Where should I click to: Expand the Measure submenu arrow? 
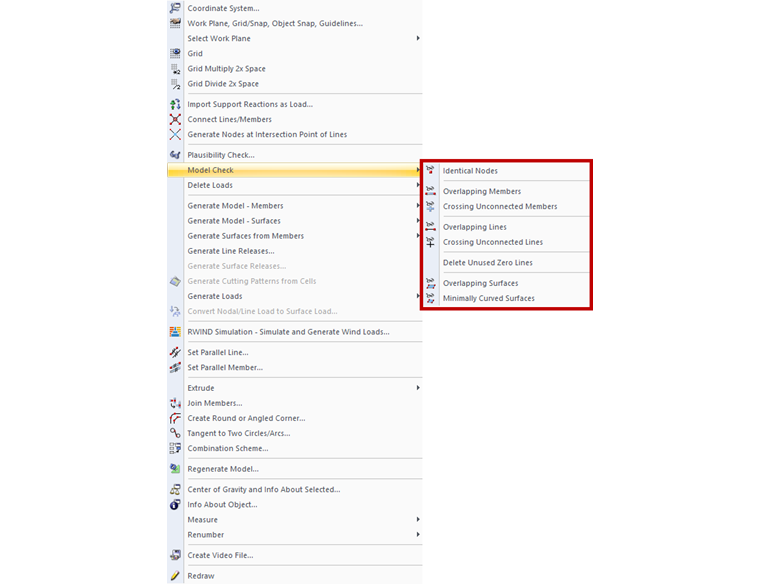(418, 519)
